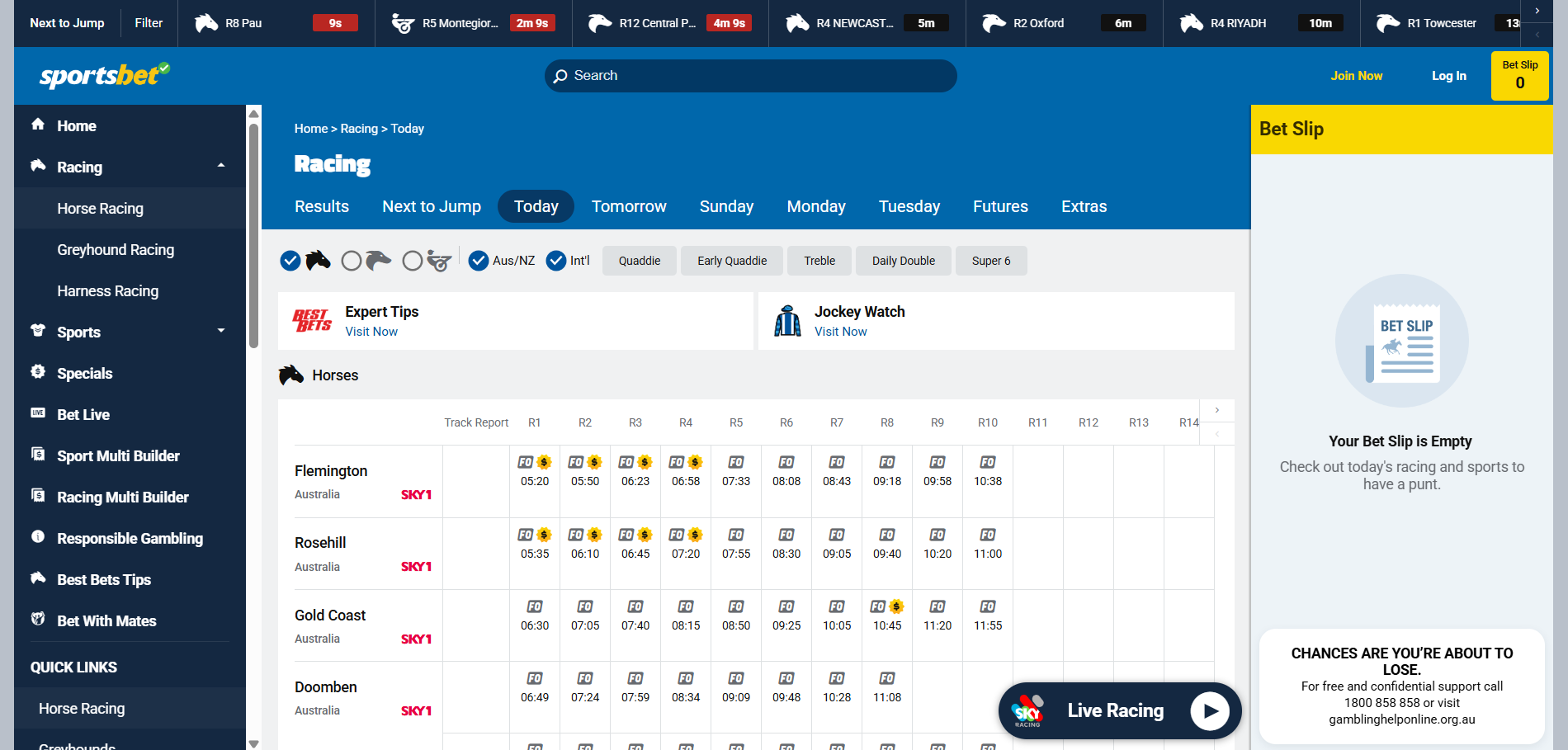Click the sidebar scrollbar down arrow
This screenshot has height=750, width=1568.
coord(254,743)
